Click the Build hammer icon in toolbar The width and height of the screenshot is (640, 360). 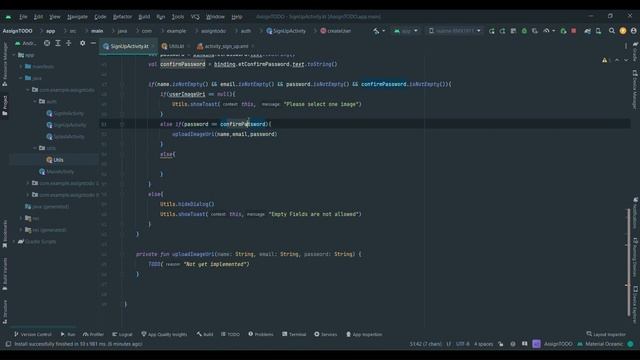coord(376,31)
